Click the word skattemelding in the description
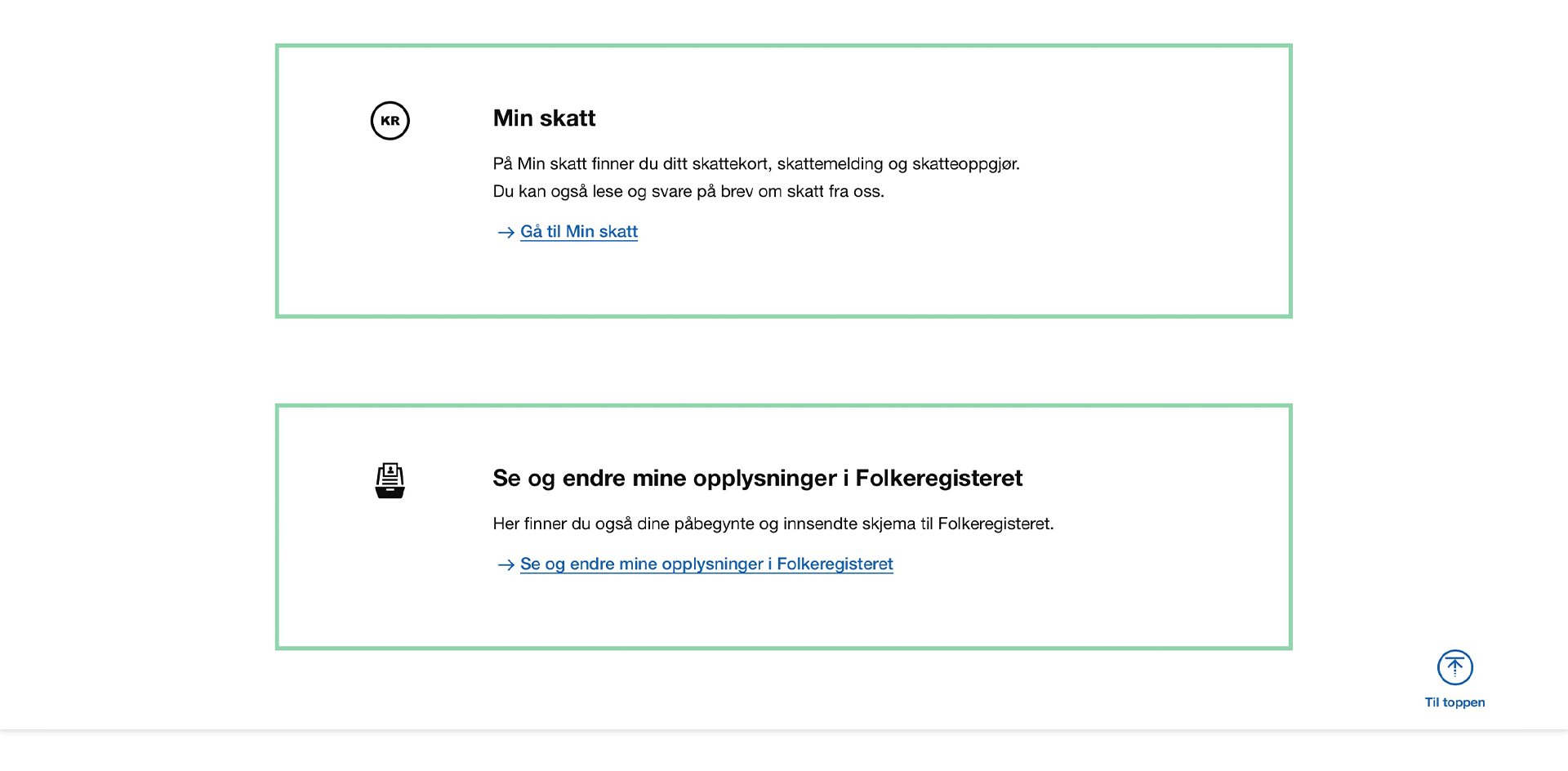This screenshot has width=1568, height=771. (830, 164)
